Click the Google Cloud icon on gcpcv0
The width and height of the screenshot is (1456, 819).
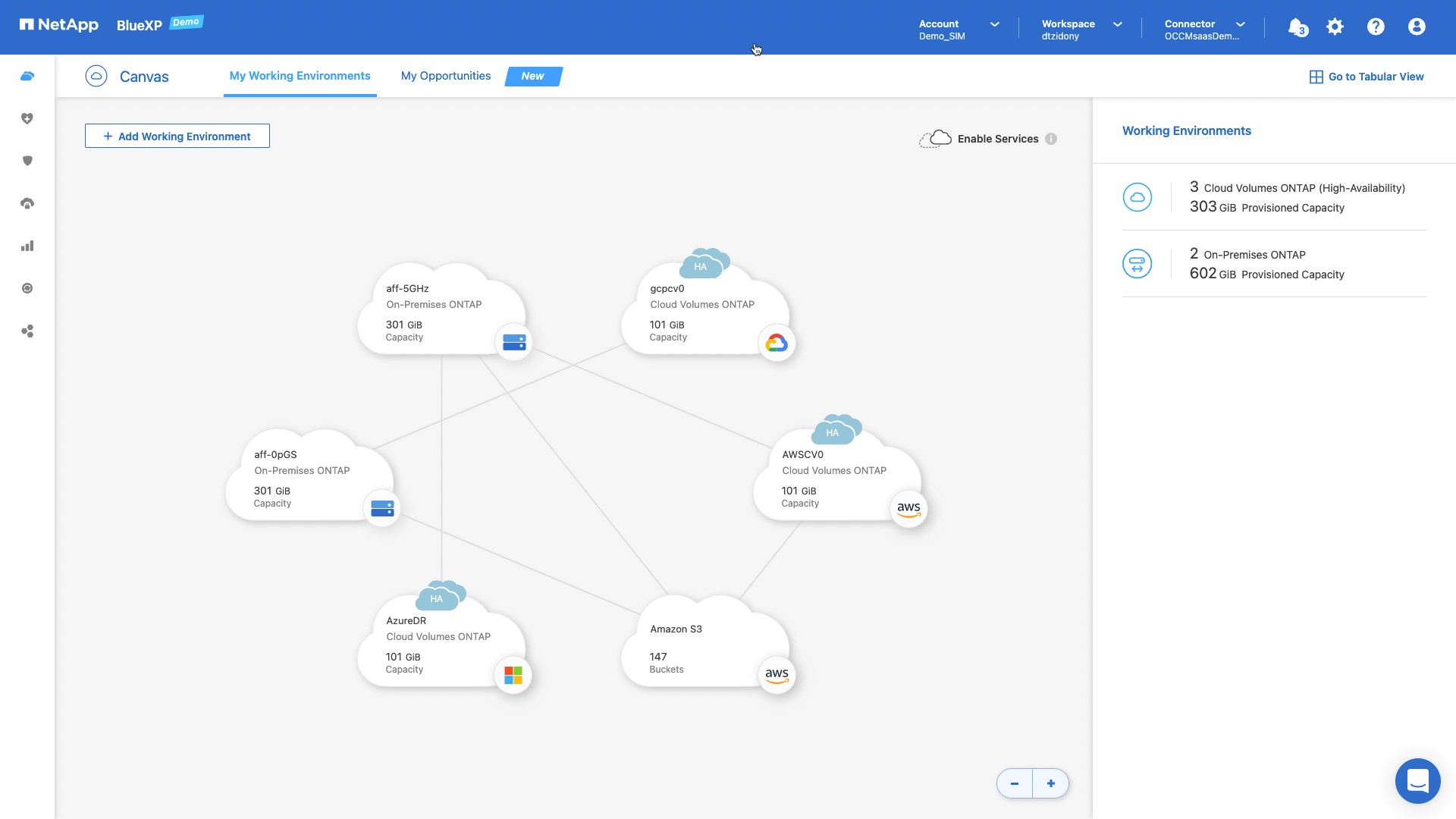point(776,344)
